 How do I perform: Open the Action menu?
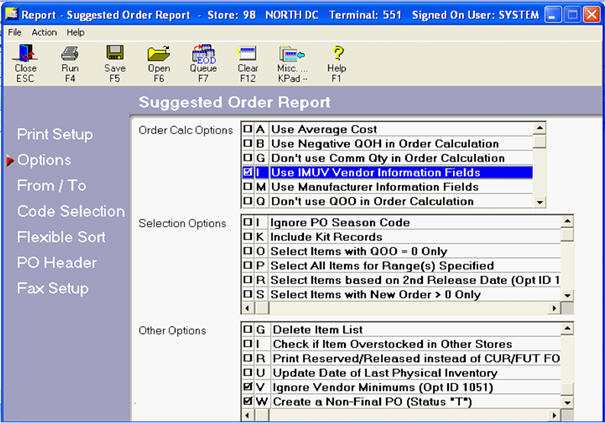[44, 32]
